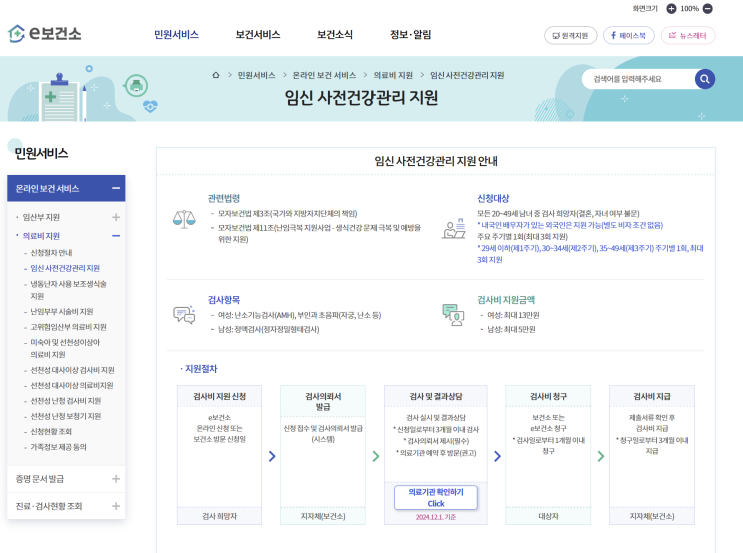The image size is (743, 553).
Task: Select 임신 사전건강관리 지원 sidebar item
Action: pyautogui.click(x=65, y=268)
